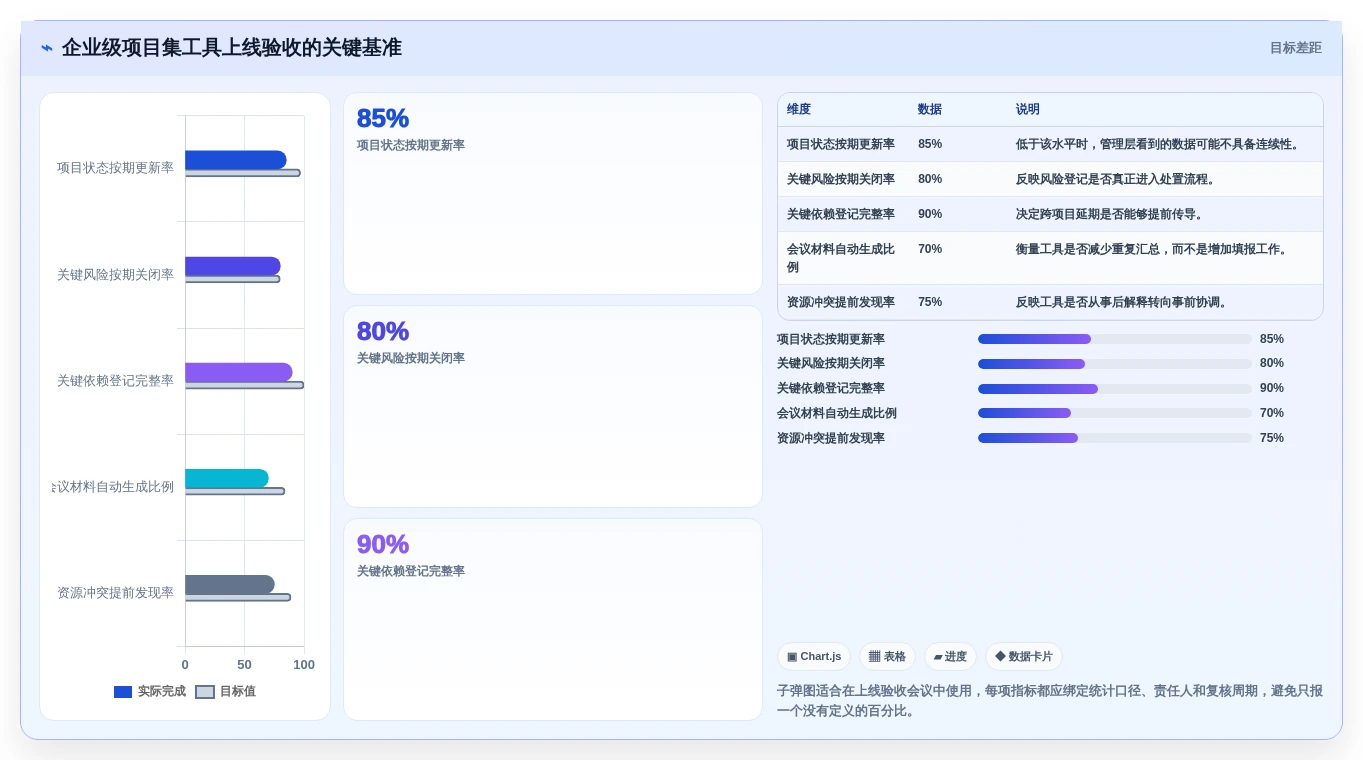This screenshot has width=1363, height=760.
Task: Click the 90% progress bar
Action: pos(1115,388)
